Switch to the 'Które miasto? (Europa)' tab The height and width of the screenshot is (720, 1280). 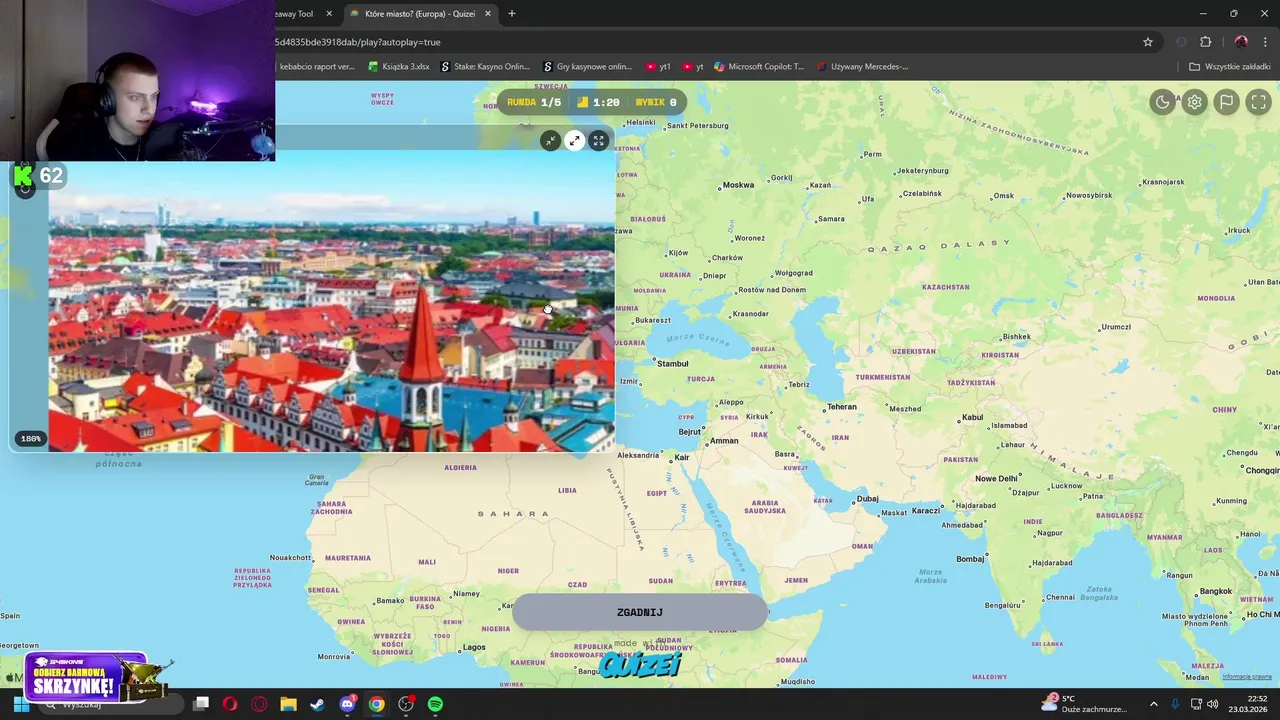point(420,14)
